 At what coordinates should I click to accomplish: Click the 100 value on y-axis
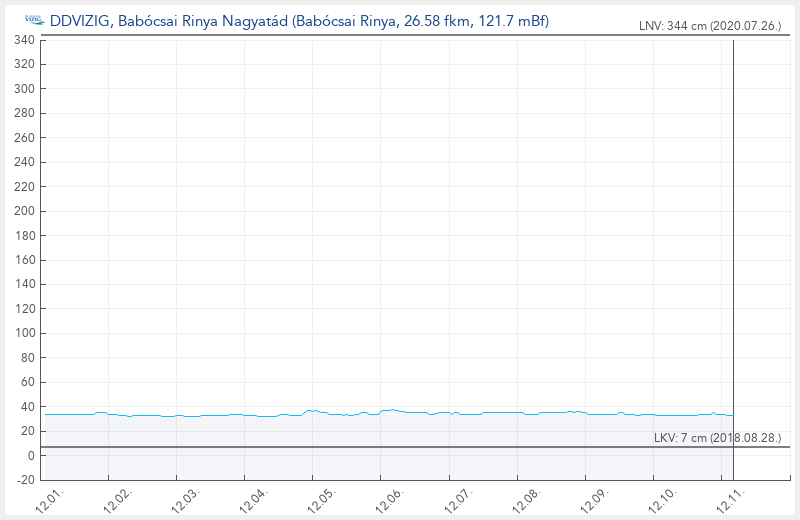(25, 333)
